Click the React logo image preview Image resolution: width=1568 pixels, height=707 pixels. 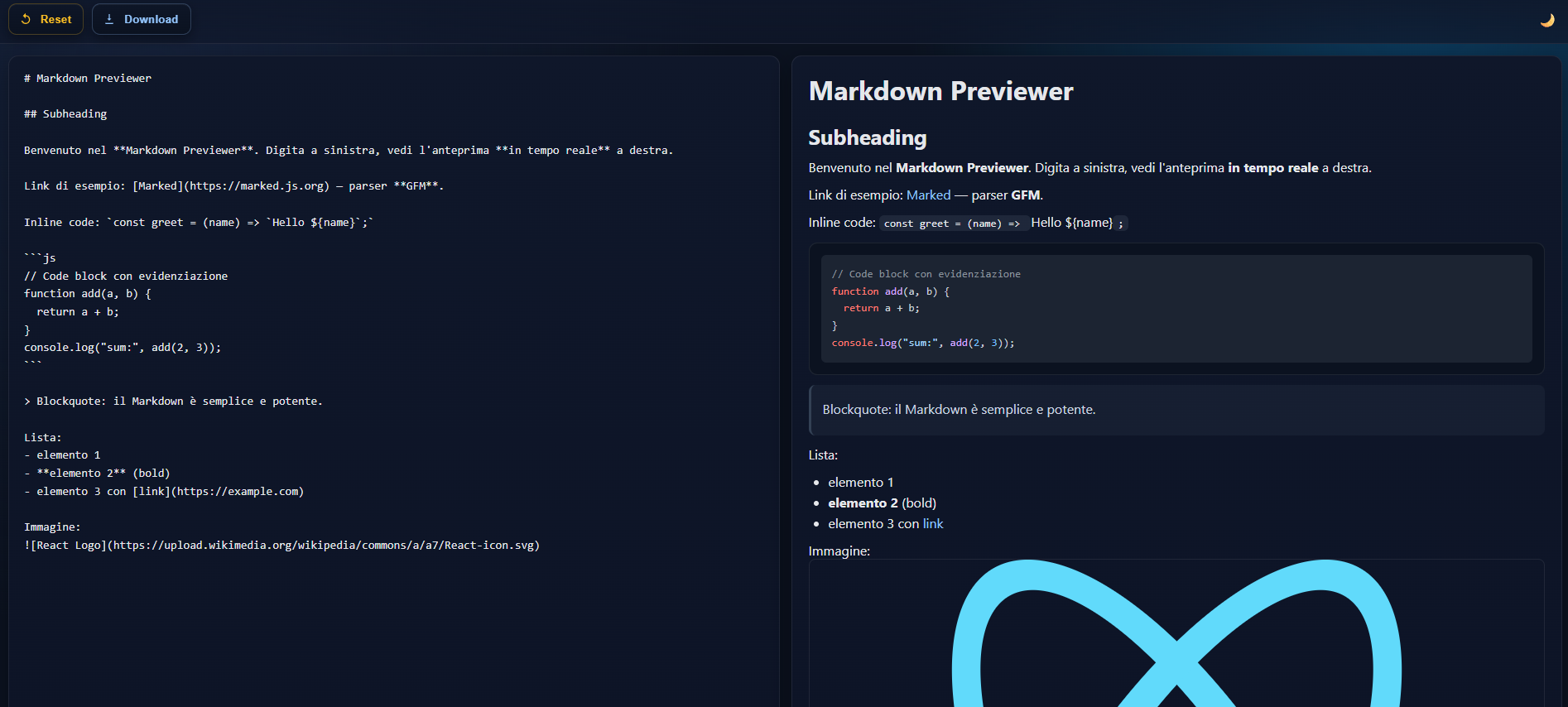1176,633
